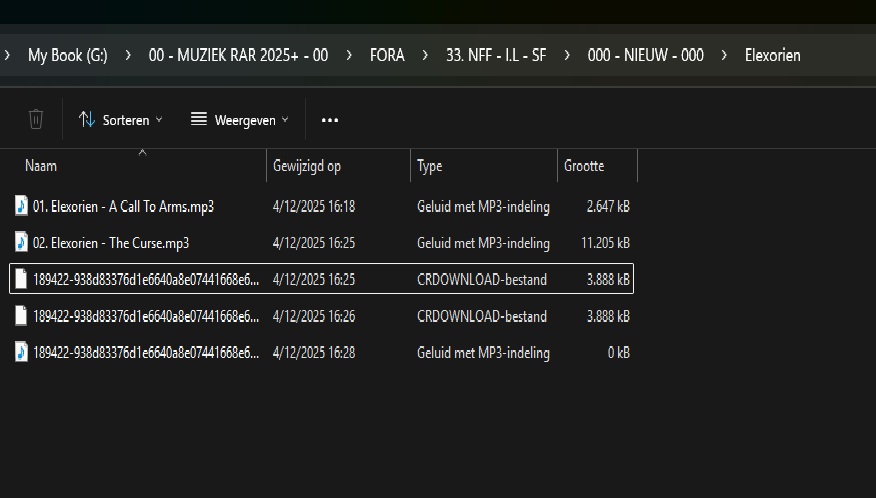Click MP3 icon of A Call To Arms

tap(21, 206)
